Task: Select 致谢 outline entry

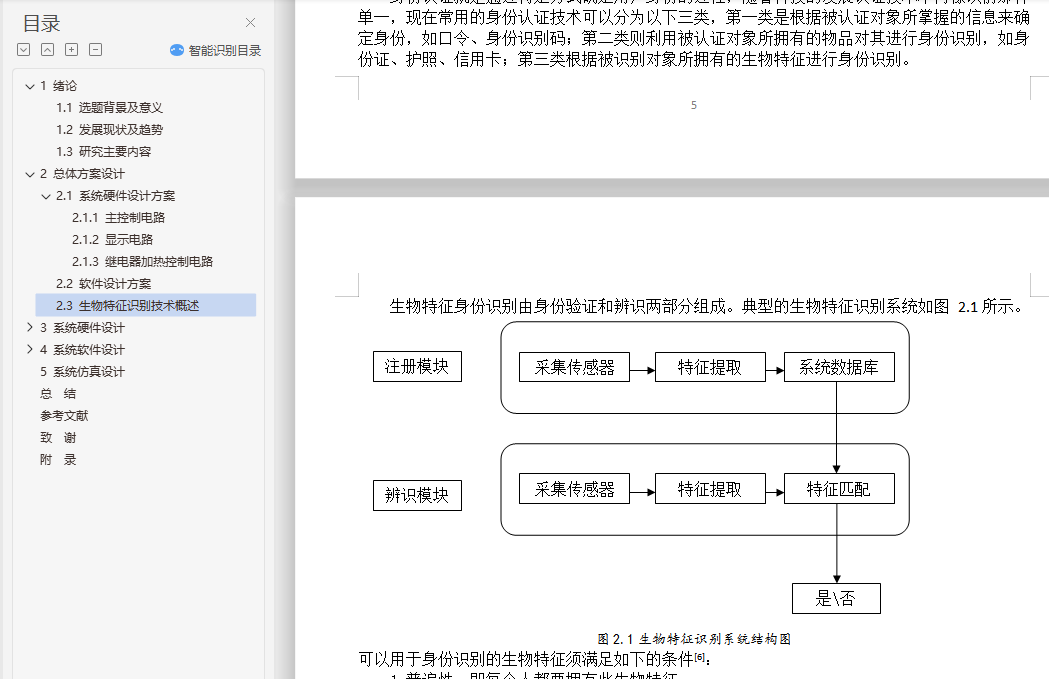Action: point(58,438)
